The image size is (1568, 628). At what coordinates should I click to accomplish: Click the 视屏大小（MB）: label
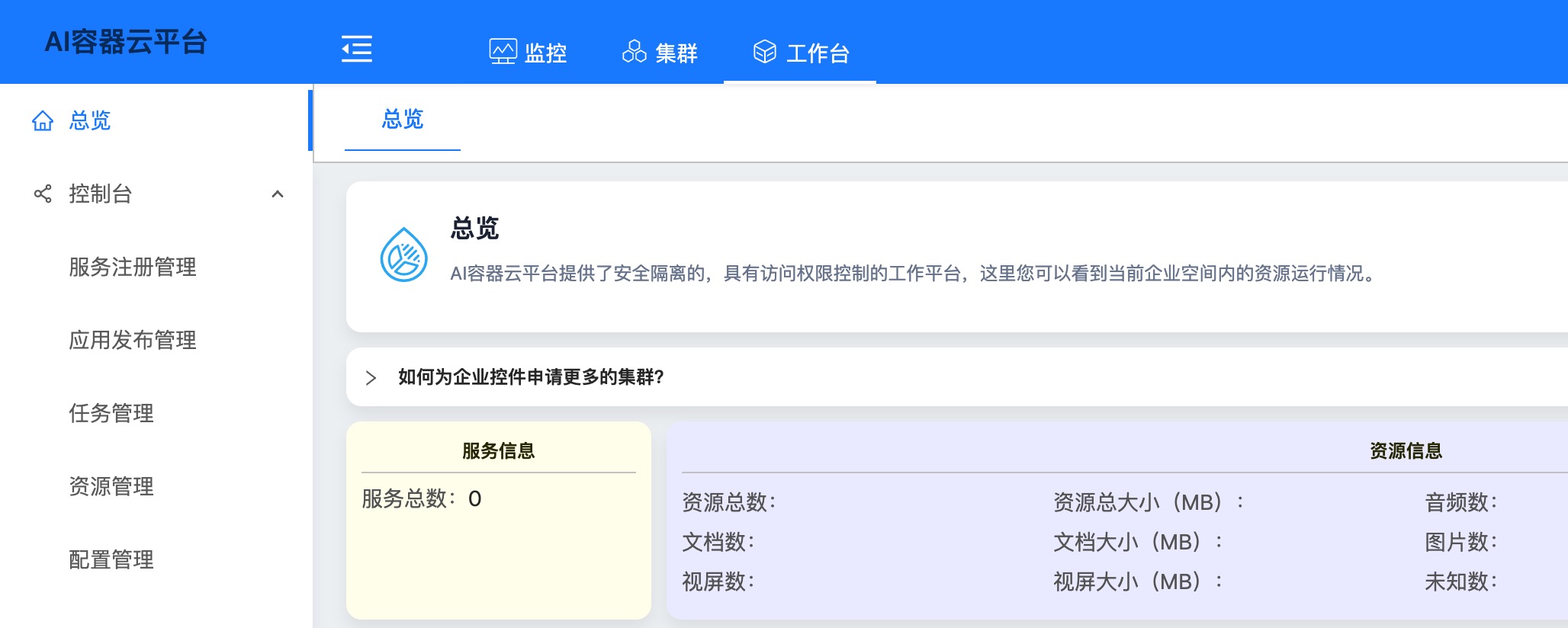pos(1138,582)
